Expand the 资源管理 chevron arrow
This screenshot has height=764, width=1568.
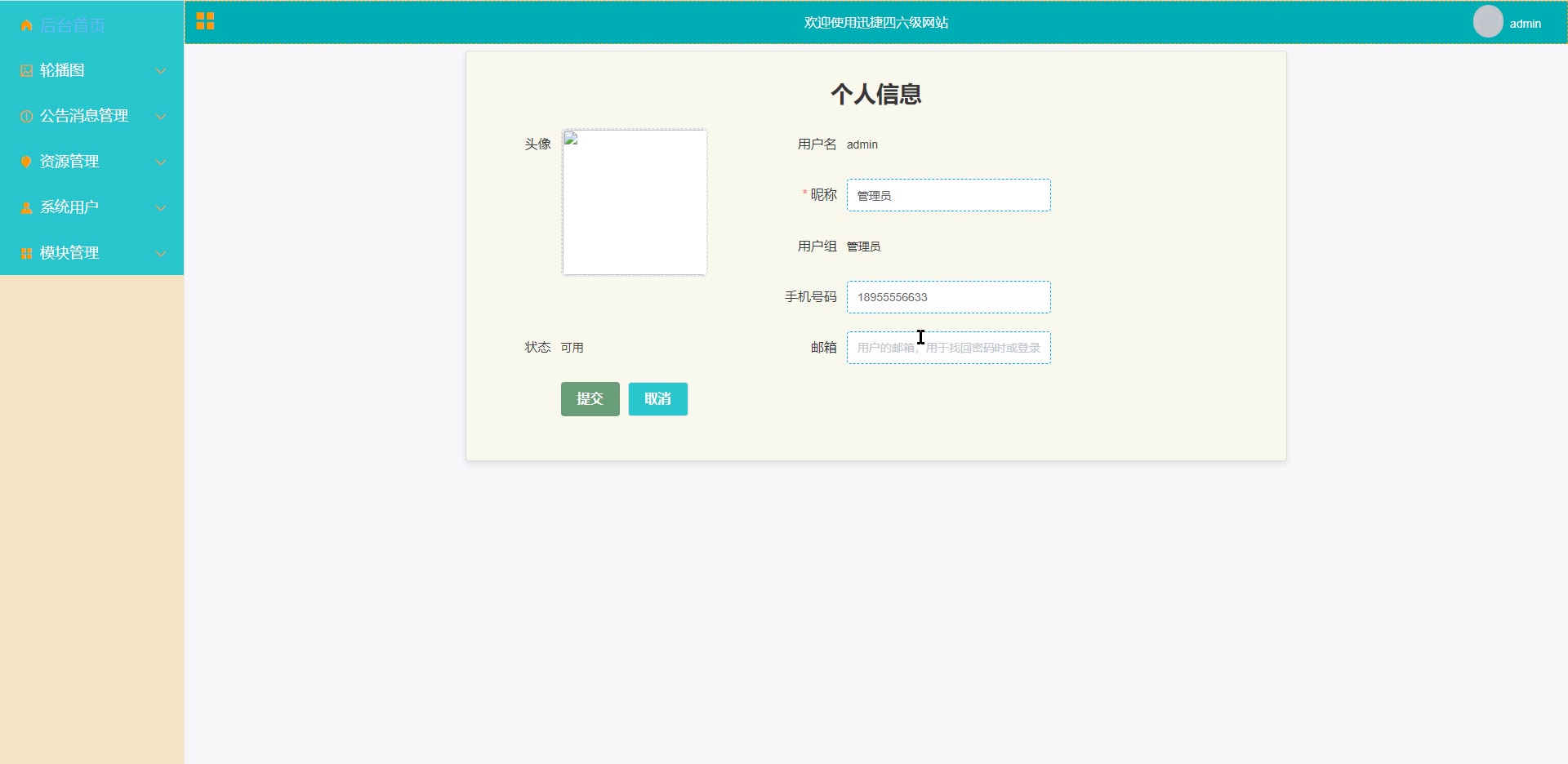pos(161,162)
